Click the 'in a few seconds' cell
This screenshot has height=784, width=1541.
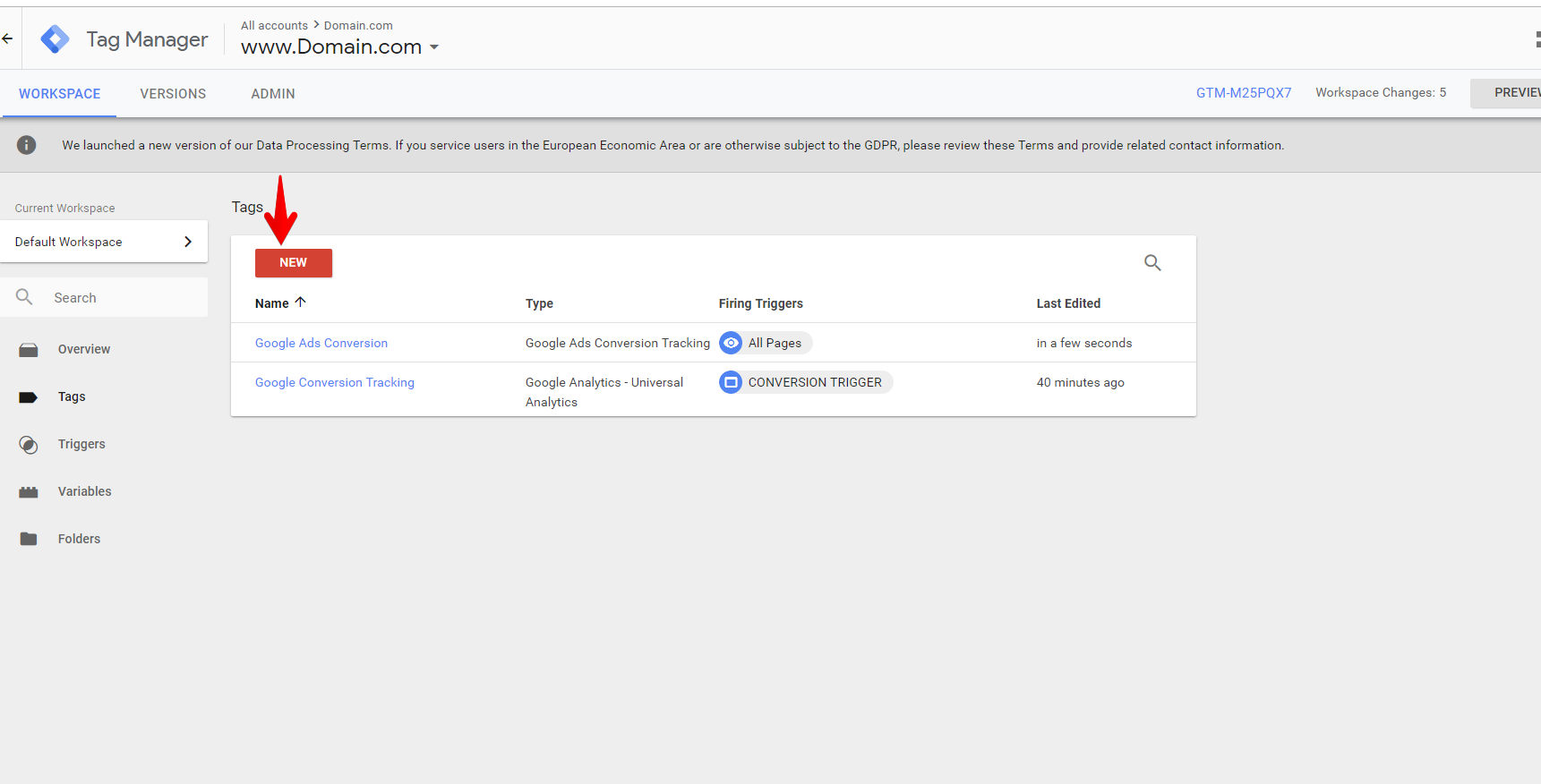point(1084,343)
